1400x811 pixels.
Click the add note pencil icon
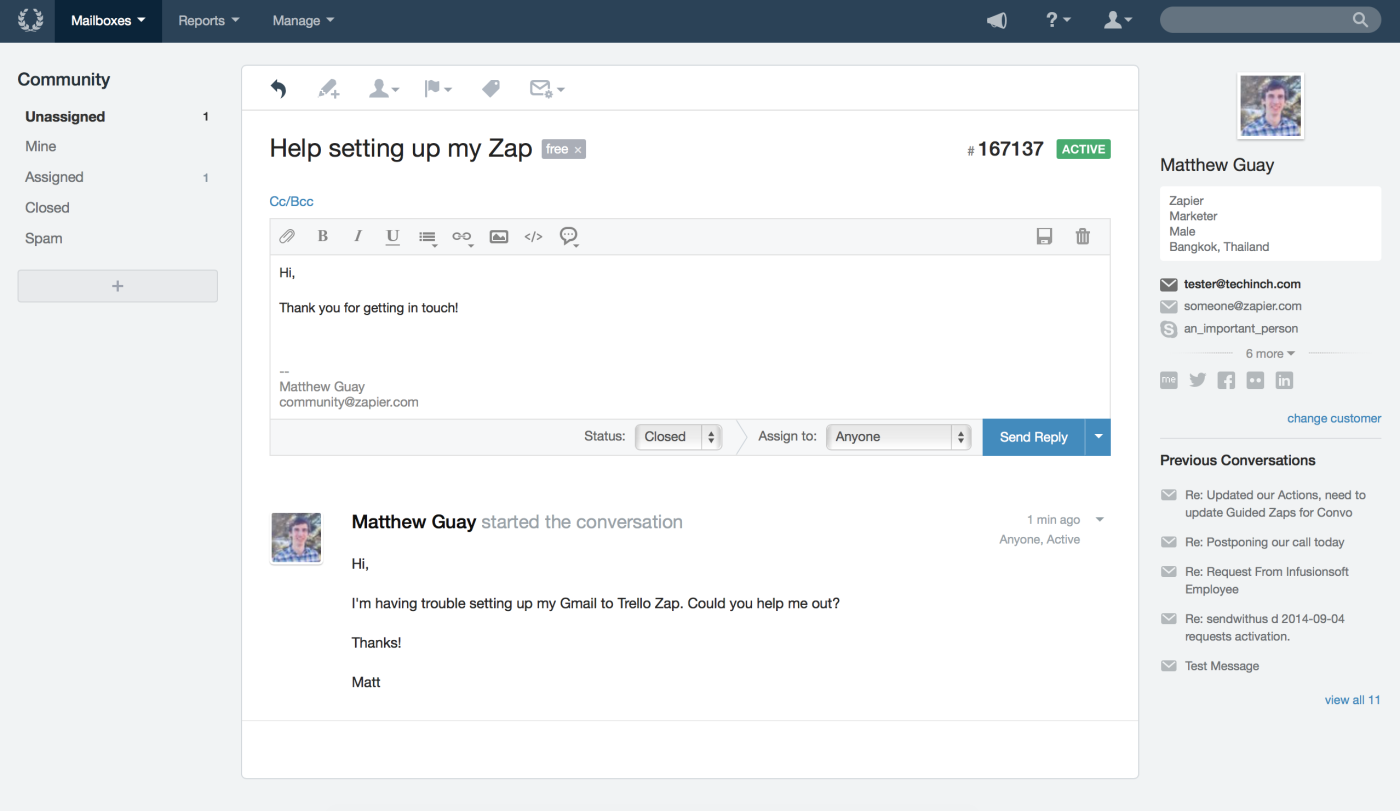pos(329,89)
